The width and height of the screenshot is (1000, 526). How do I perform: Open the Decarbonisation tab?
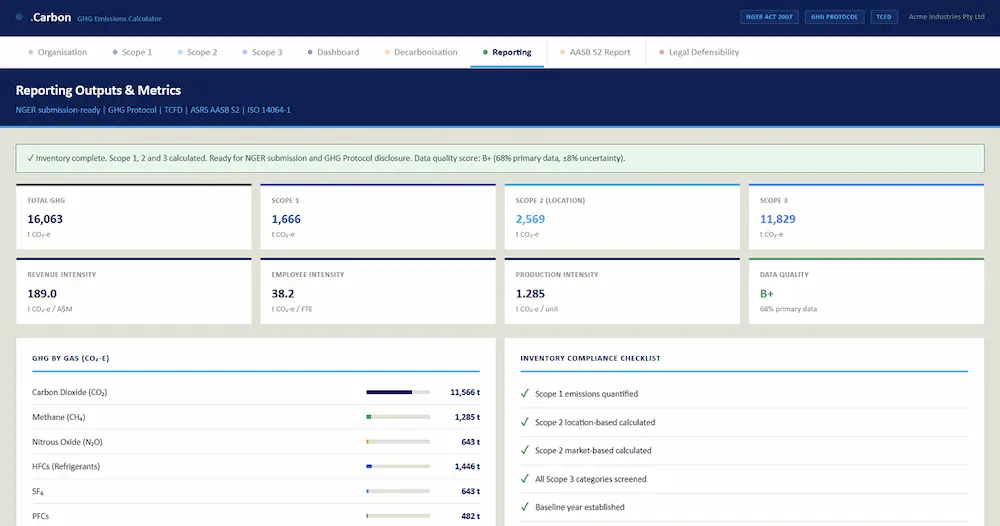[421, 52]
